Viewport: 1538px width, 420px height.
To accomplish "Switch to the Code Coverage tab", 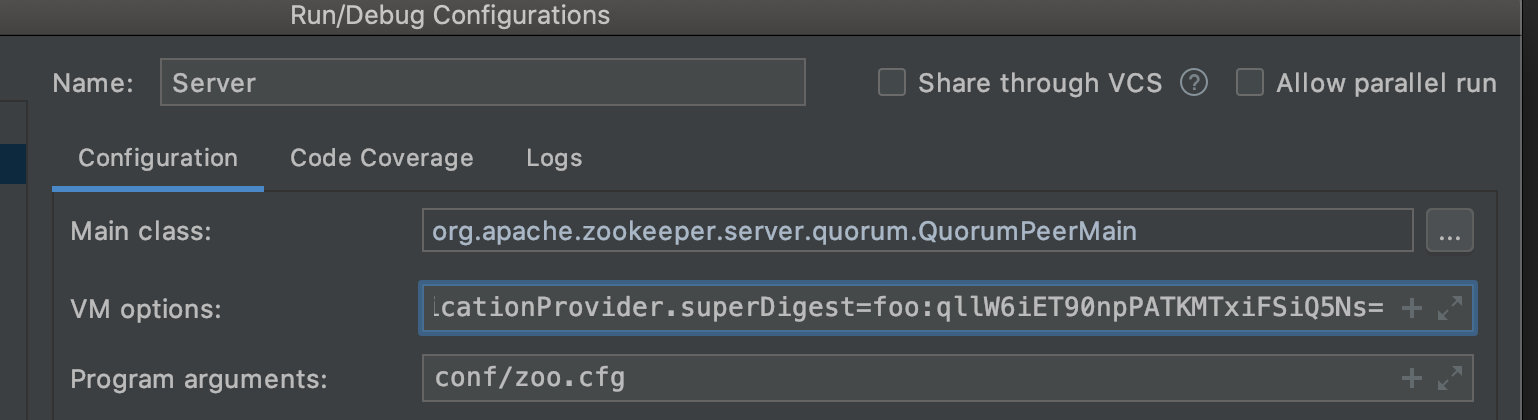I will [381, 158].
